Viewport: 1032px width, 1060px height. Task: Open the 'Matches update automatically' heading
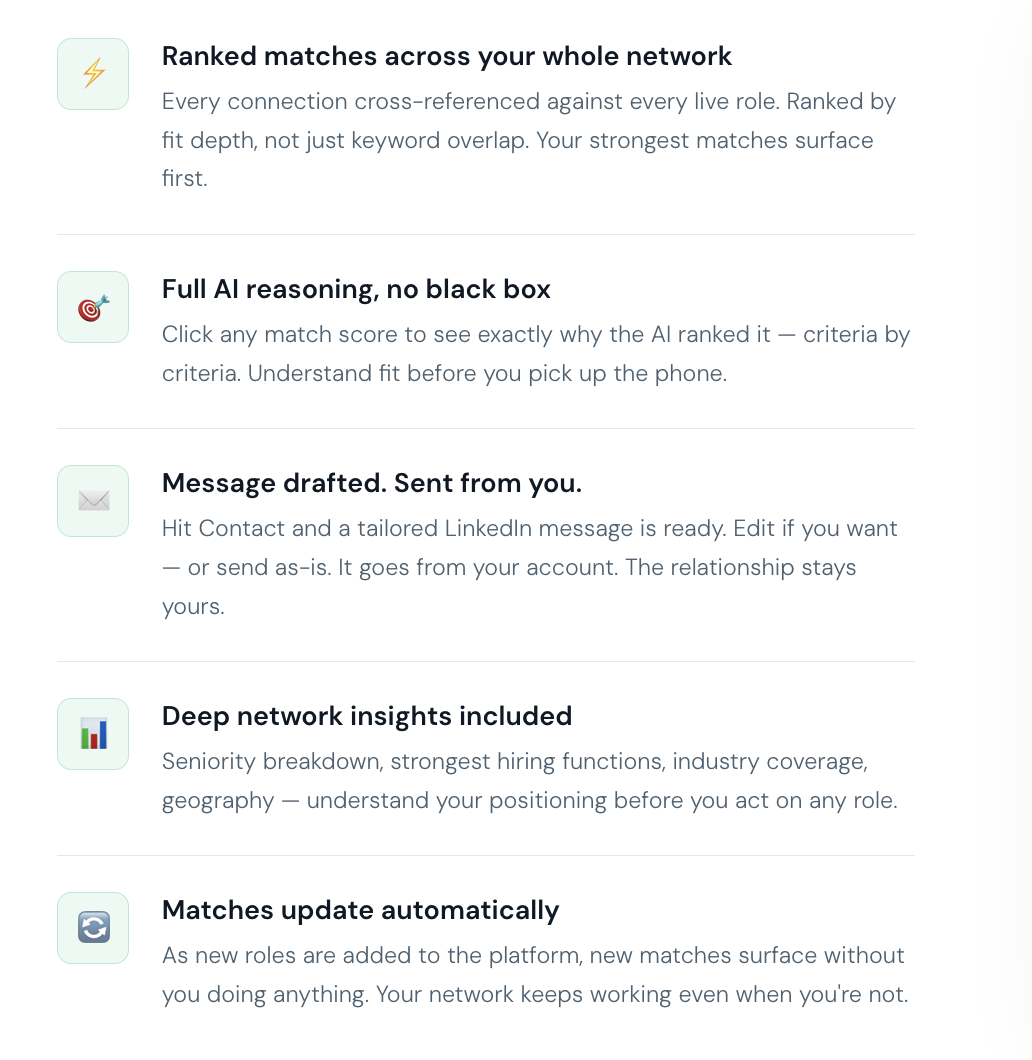click(x=360, y=910)
